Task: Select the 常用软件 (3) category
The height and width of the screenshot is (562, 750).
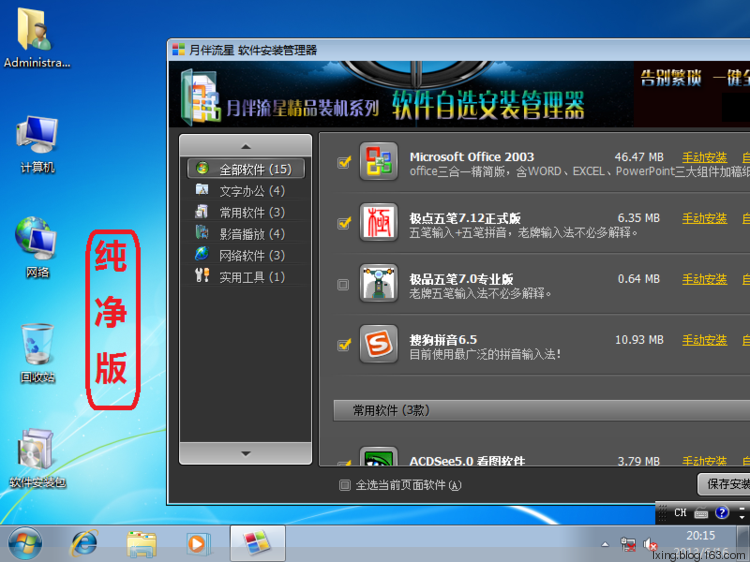Action: (246, 212)
